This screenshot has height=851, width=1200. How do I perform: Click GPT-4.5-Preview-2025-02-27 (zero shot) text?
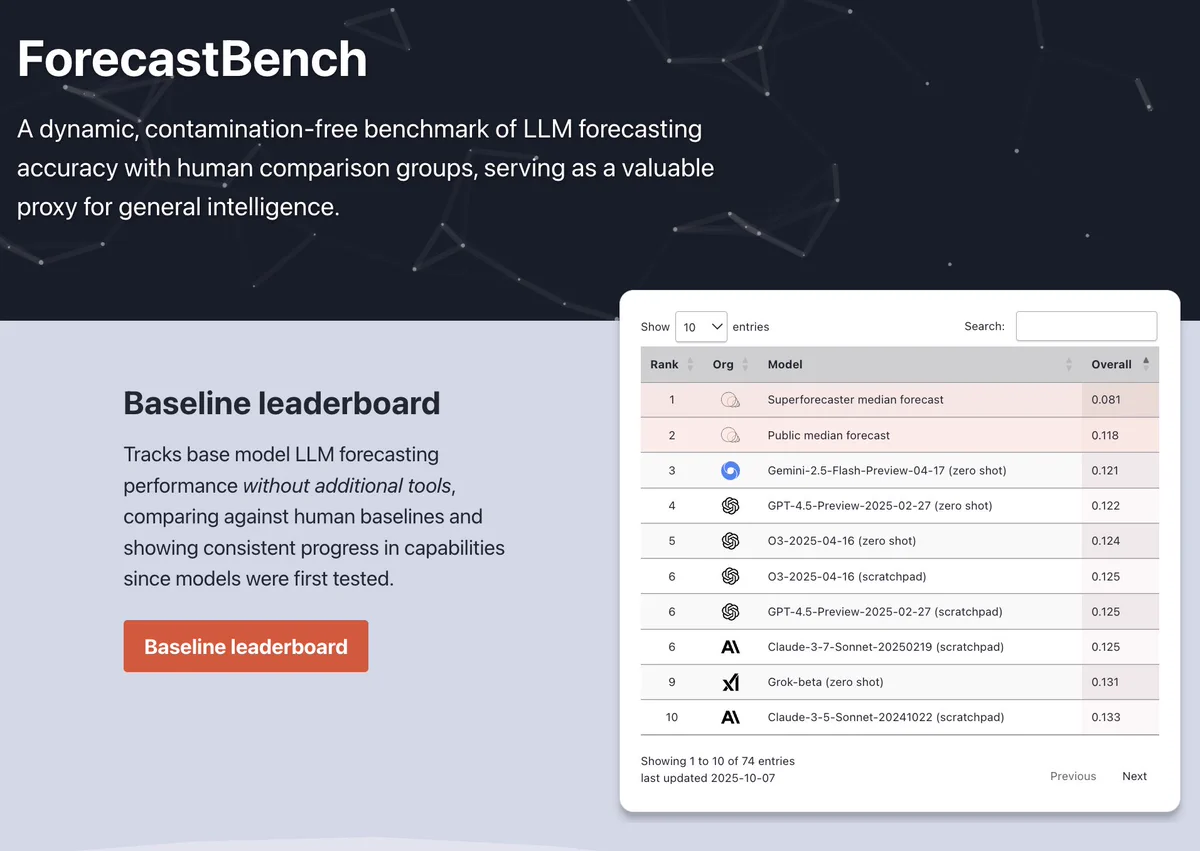(x=880, y=506)
